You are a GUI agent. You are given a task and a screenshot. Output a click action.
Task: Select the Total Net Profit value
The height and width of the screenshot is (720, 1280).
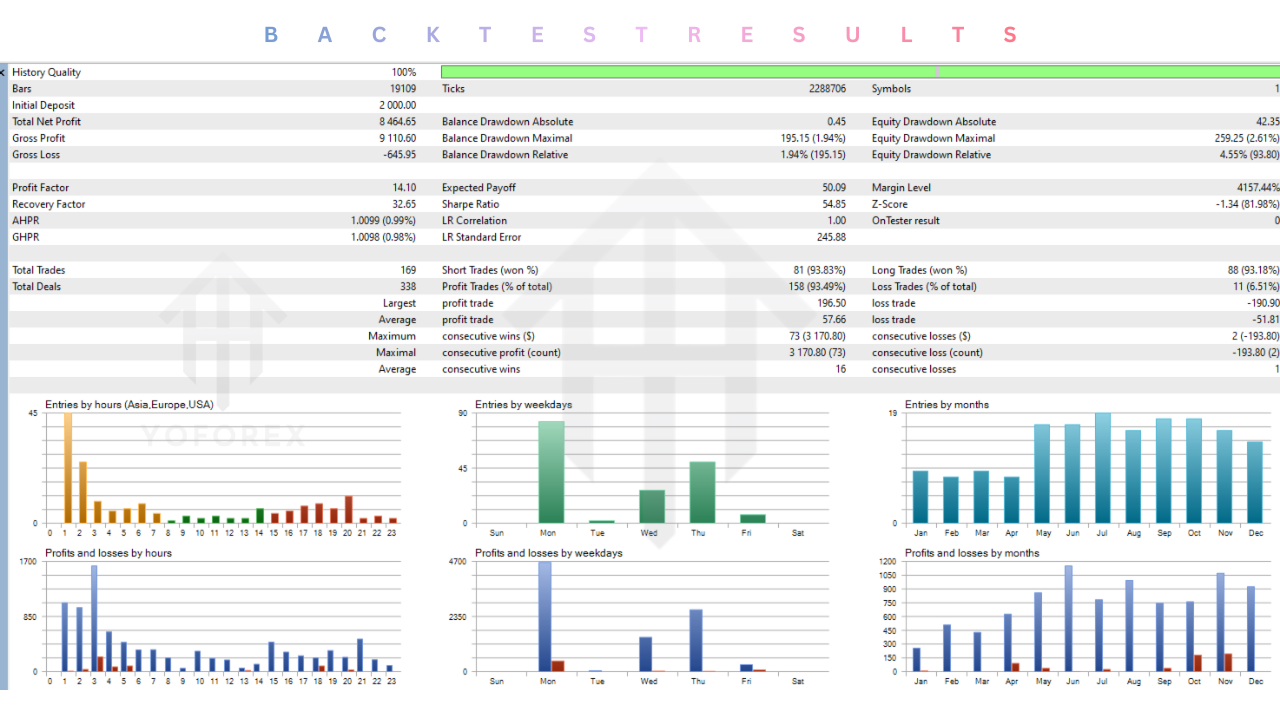pos(397,122)
